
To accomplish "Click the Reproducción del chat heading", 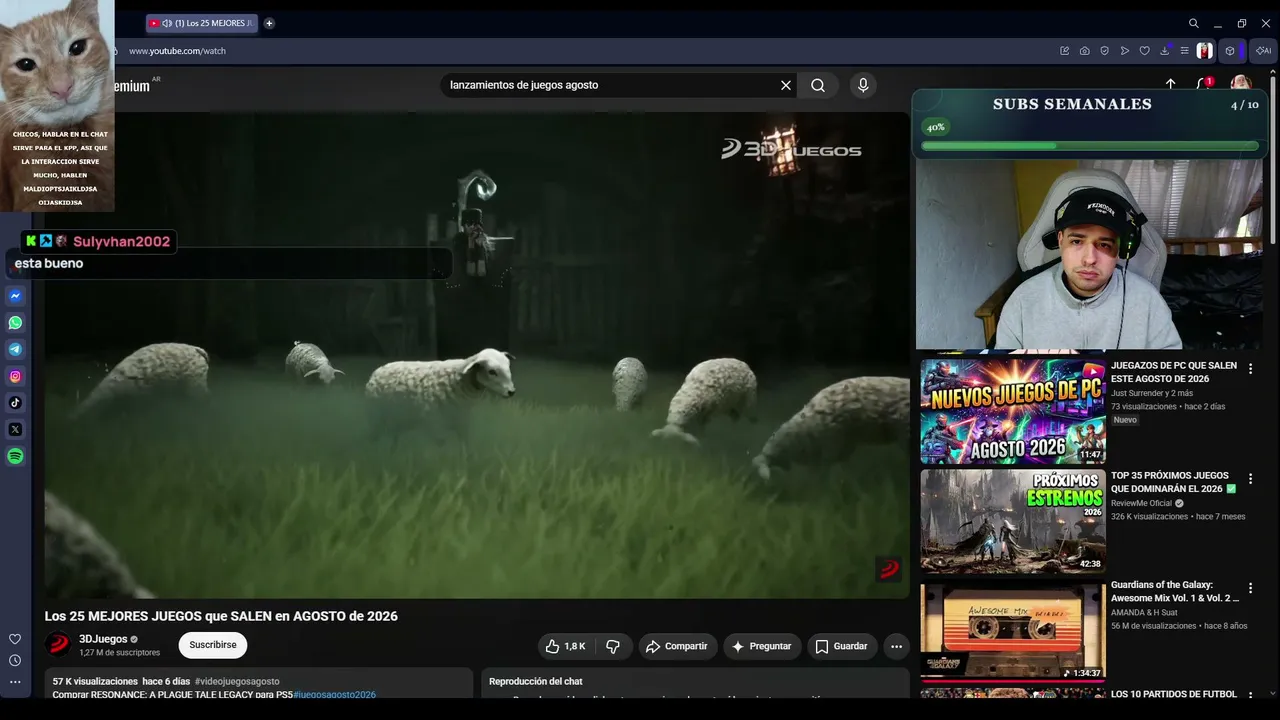I will click(x=536, y=681).
